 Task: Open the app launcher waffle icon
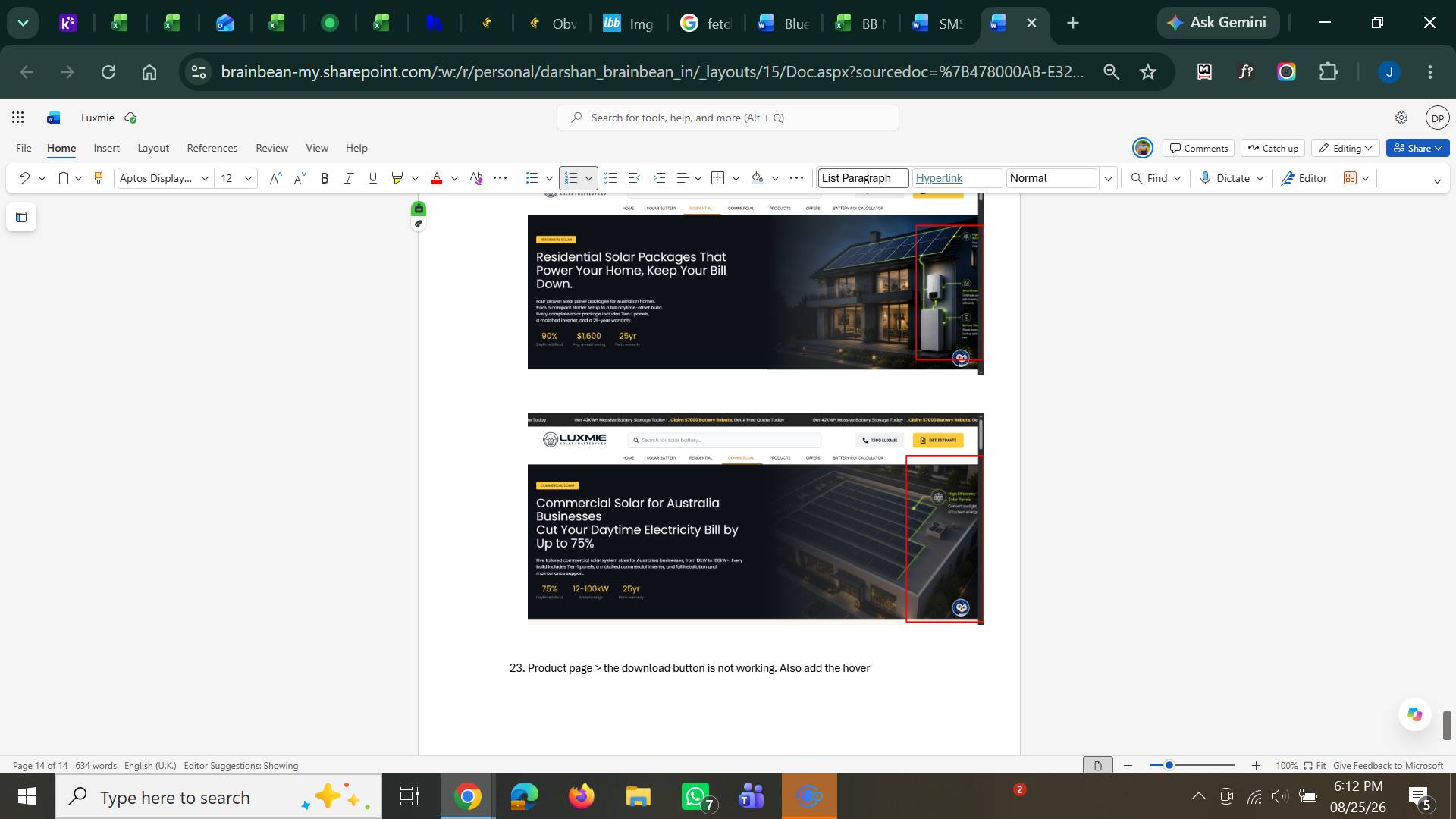tap(18, 118)
